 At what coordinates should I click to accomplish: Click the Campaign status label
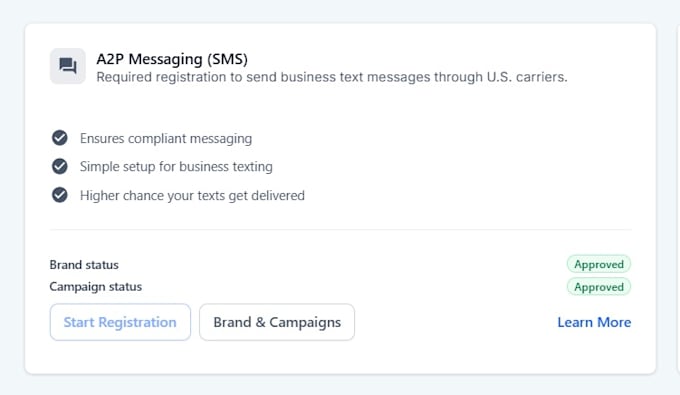[95, 287]
